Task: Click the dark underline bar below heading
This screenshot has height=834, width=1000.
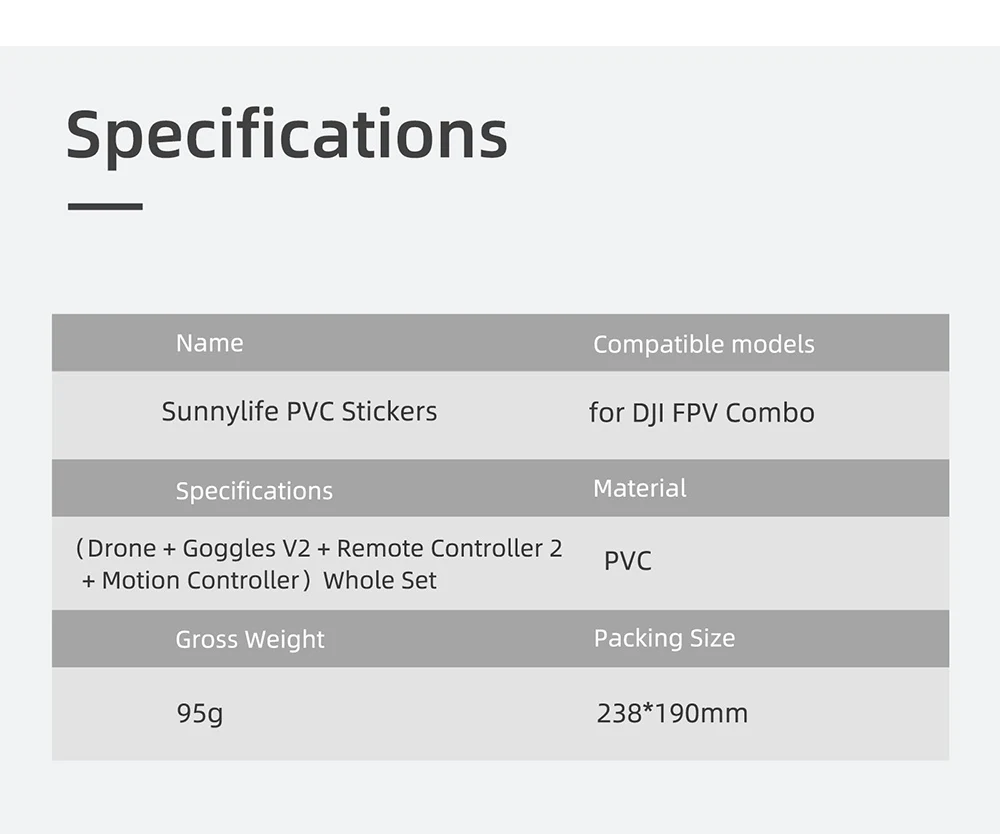Action: point(105,206)
